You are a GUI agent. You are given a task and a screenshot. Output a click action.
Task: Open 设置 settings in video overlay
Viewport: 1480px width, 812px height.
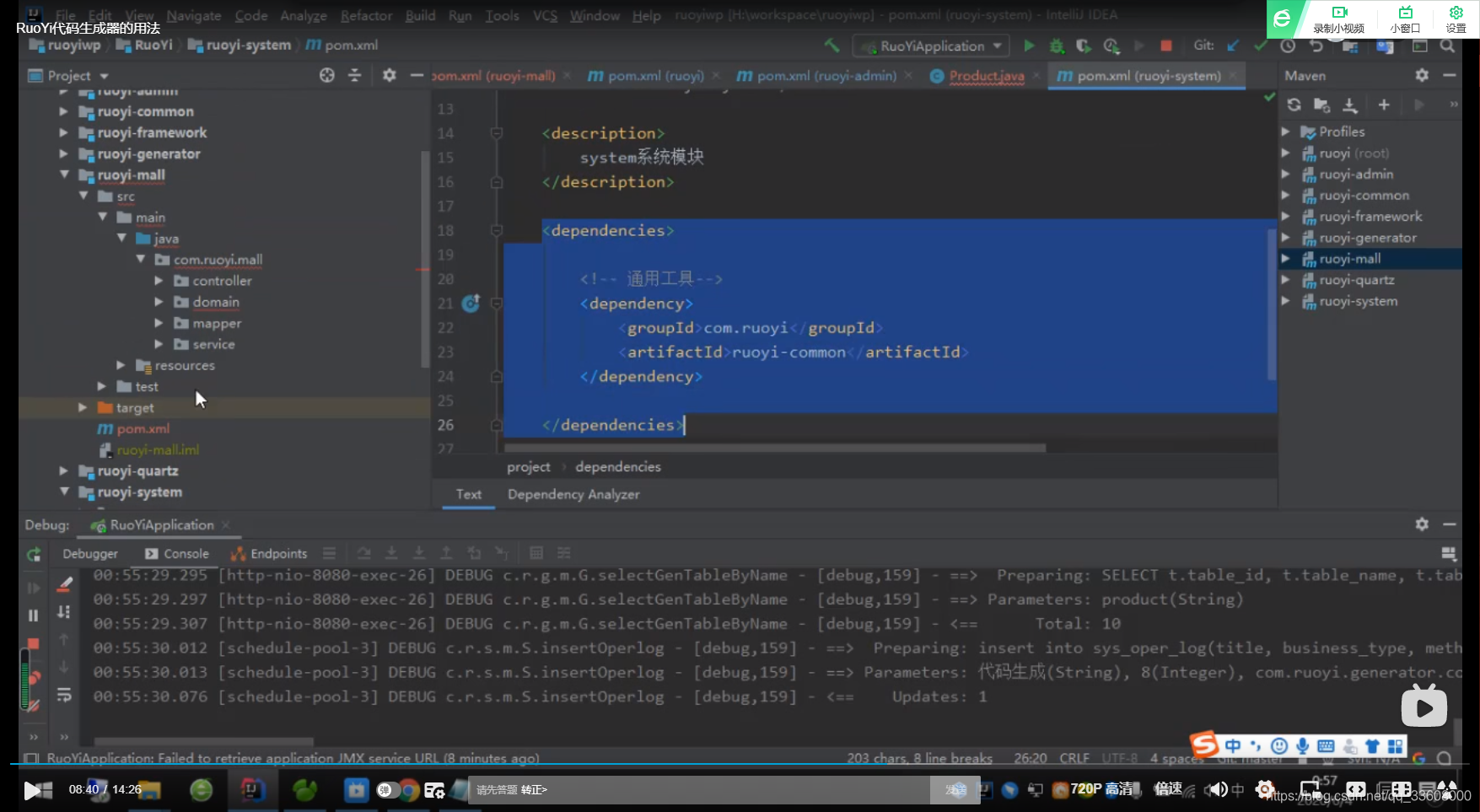click(1456, 19)
